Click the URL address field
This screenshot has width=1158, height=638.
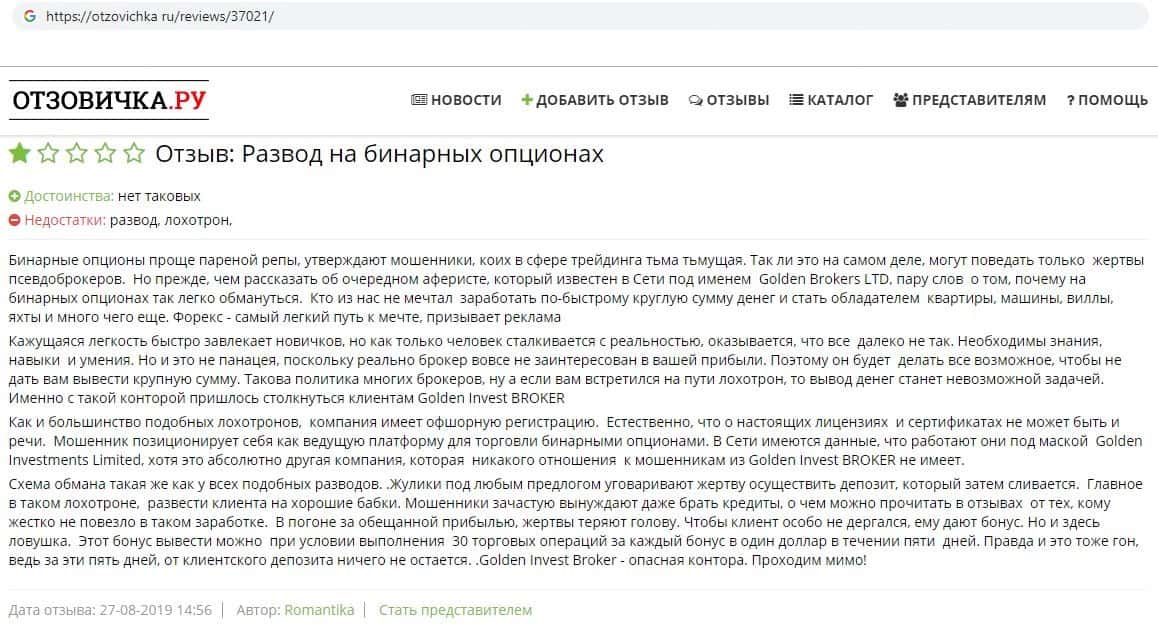coord(580,16)
